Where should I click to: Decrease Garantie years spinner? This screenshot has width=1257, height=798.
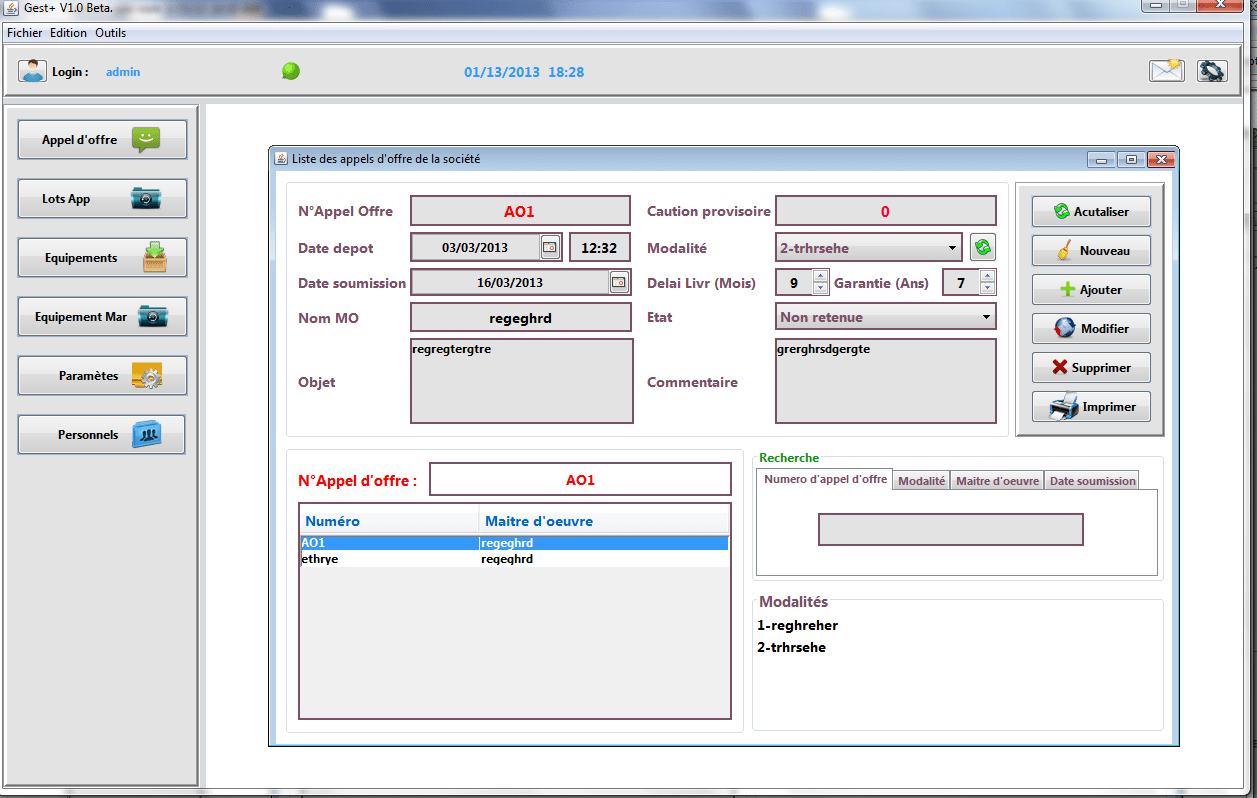click(987, 289)
